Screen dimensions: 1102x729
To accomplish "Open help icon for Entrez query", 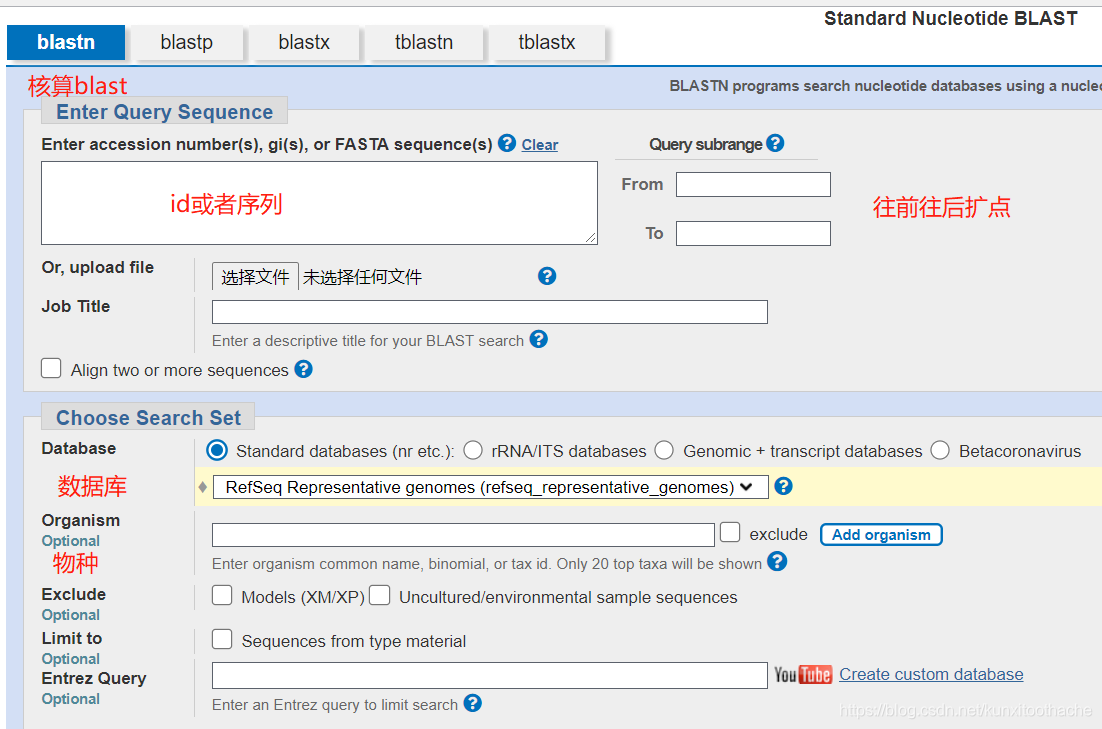I will coord(472,703).
